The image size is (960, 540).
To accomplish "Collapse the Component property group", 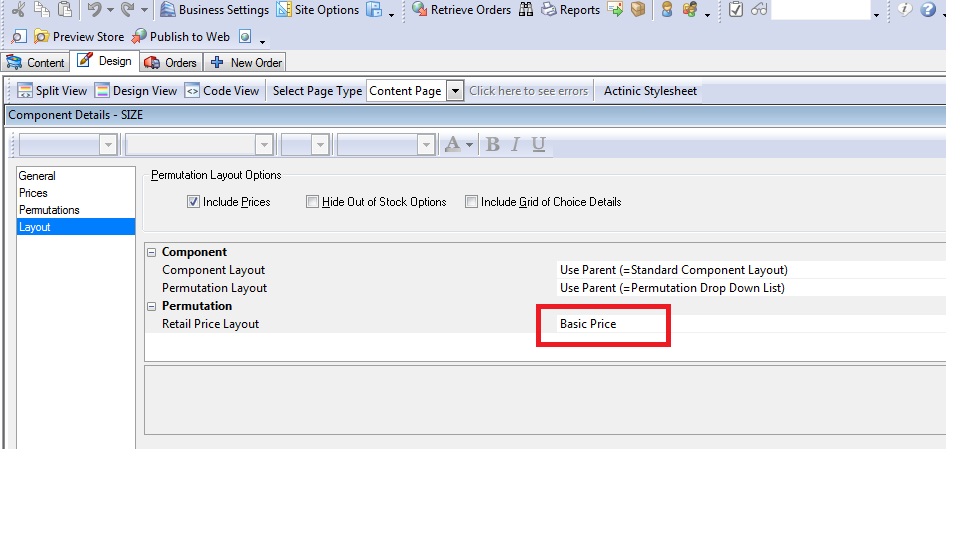I will [152, 253].
